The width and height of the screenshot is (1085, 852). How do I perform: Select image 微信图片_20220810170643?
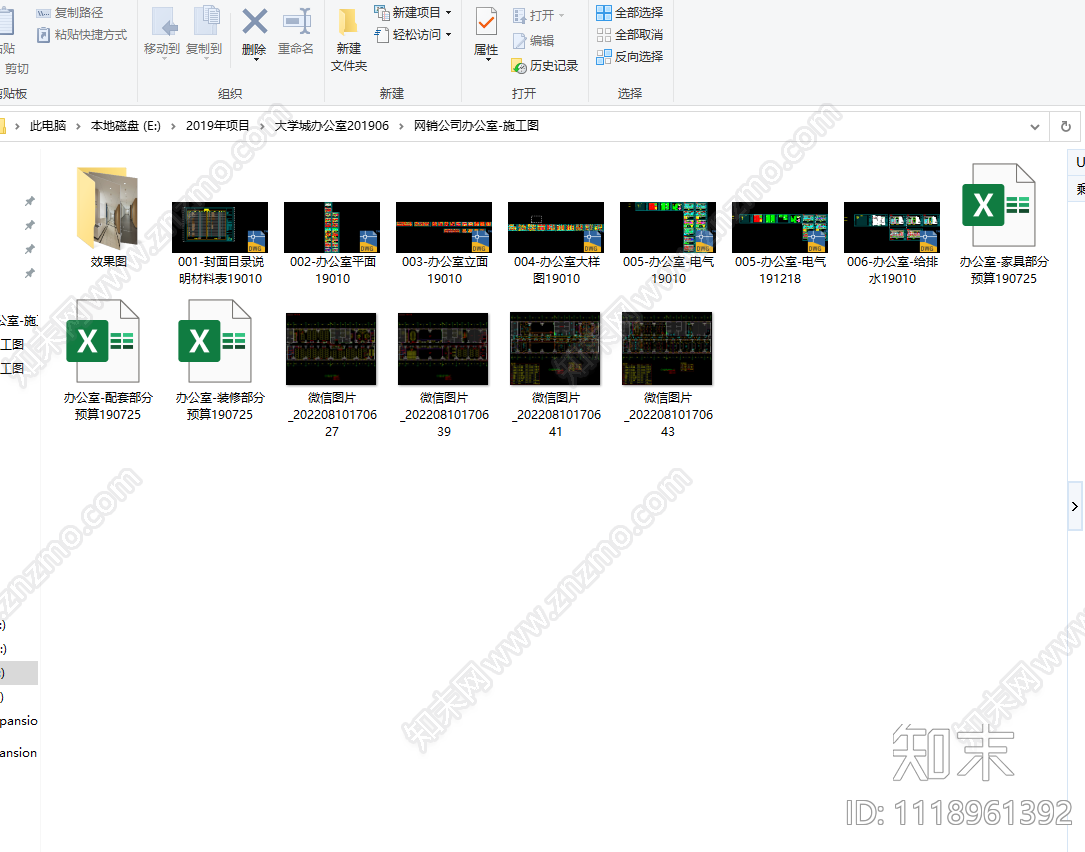668,374
